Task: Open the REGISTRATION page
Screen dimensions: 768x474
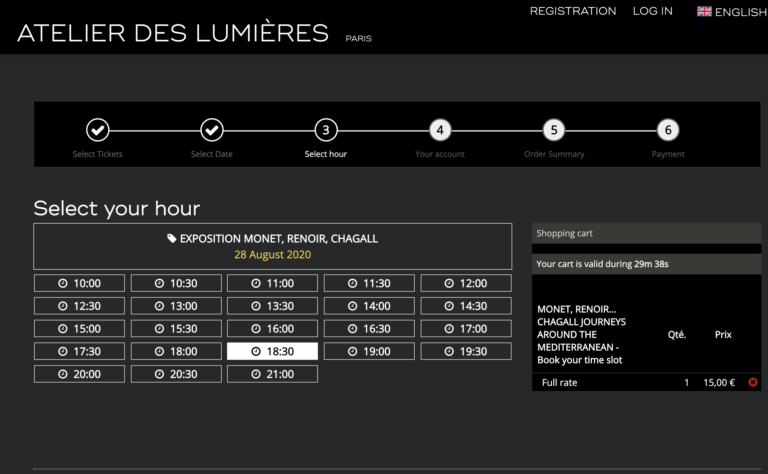Action: [x=573, y=11]
